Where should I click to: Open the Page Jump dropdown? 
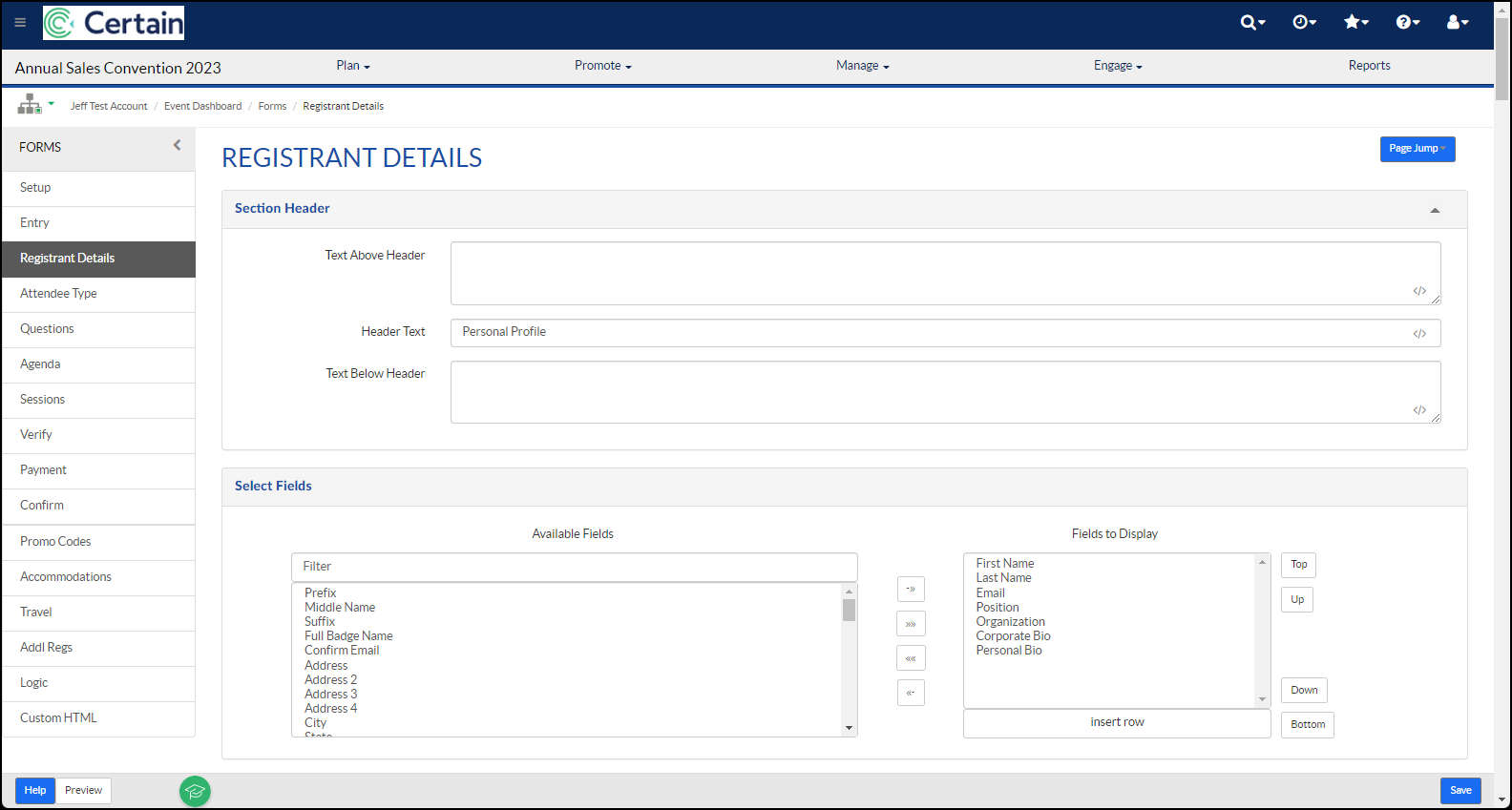coord(1417,149)
